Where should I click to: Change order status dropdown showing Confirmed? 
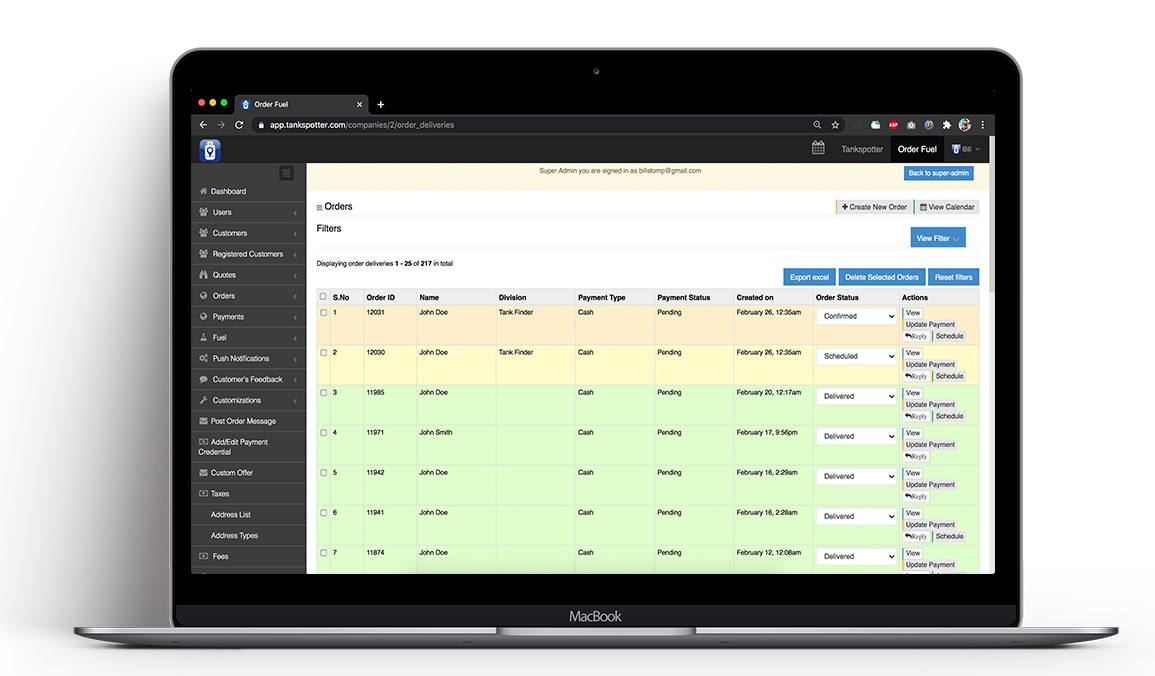856,315
